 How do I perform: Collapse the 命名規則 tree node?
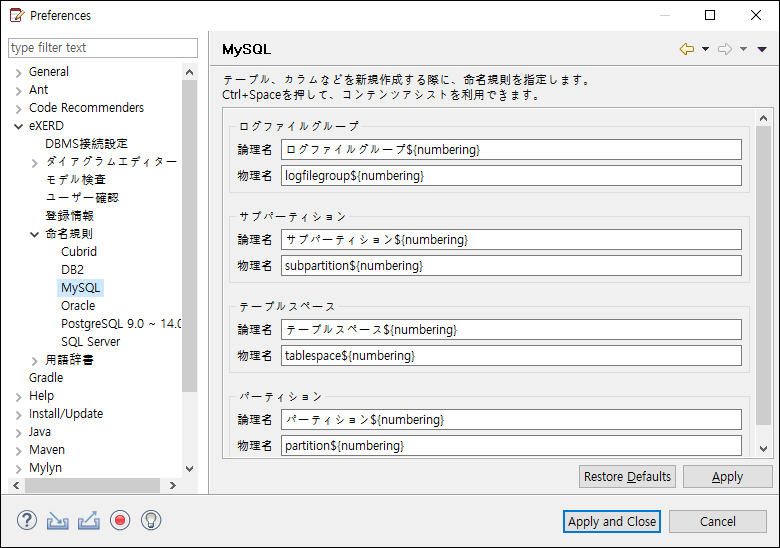coord(34,234)
